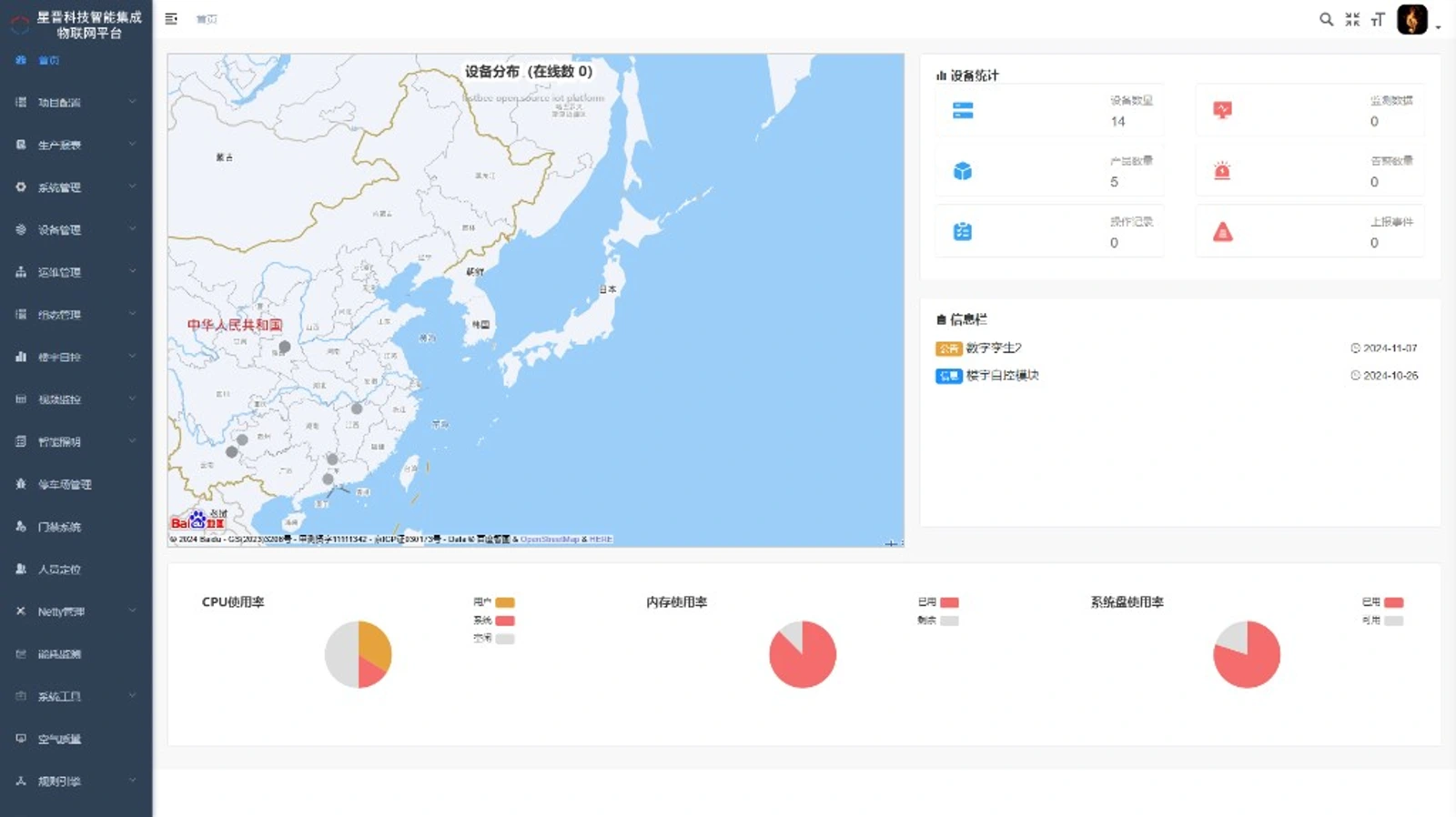Toggle the 已用 legend in disk chart
1456x817 pixels.
(x=1382, y=602)
